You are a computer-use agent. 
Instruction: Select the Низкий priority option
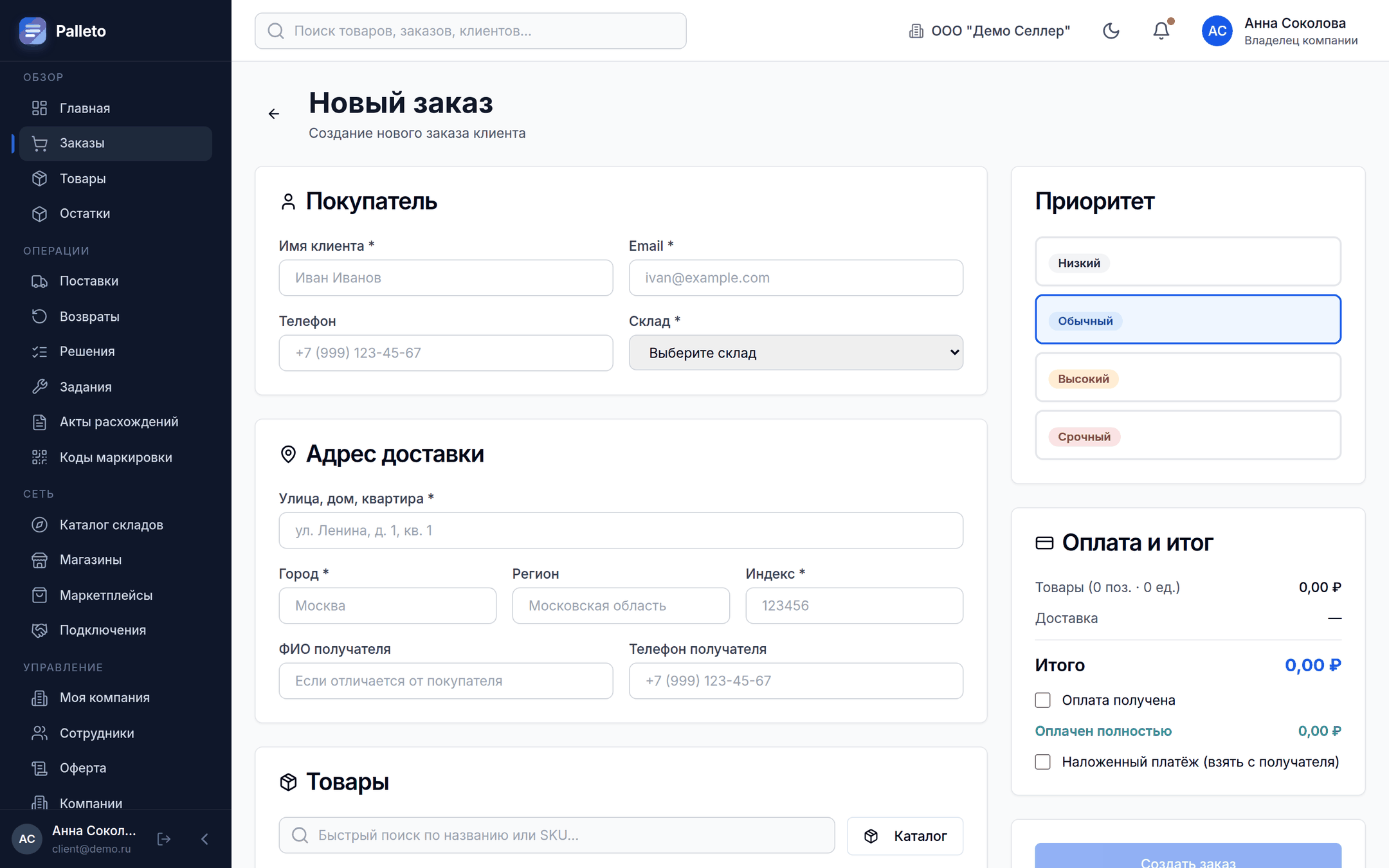(x=1188, y=262)
